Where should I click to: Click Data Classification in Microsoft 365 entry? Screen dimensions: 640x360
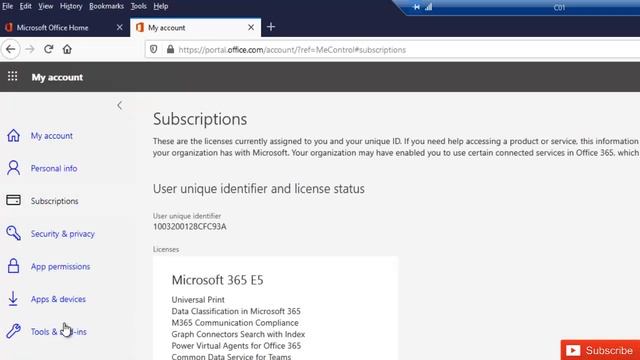coord(236,311)
